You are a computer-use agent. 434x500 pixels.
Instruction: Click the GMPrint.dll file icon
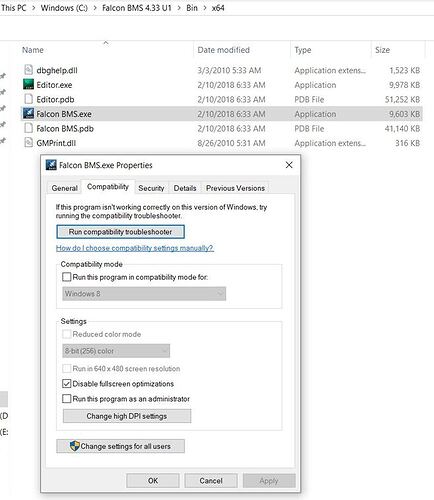coord(29,143)
